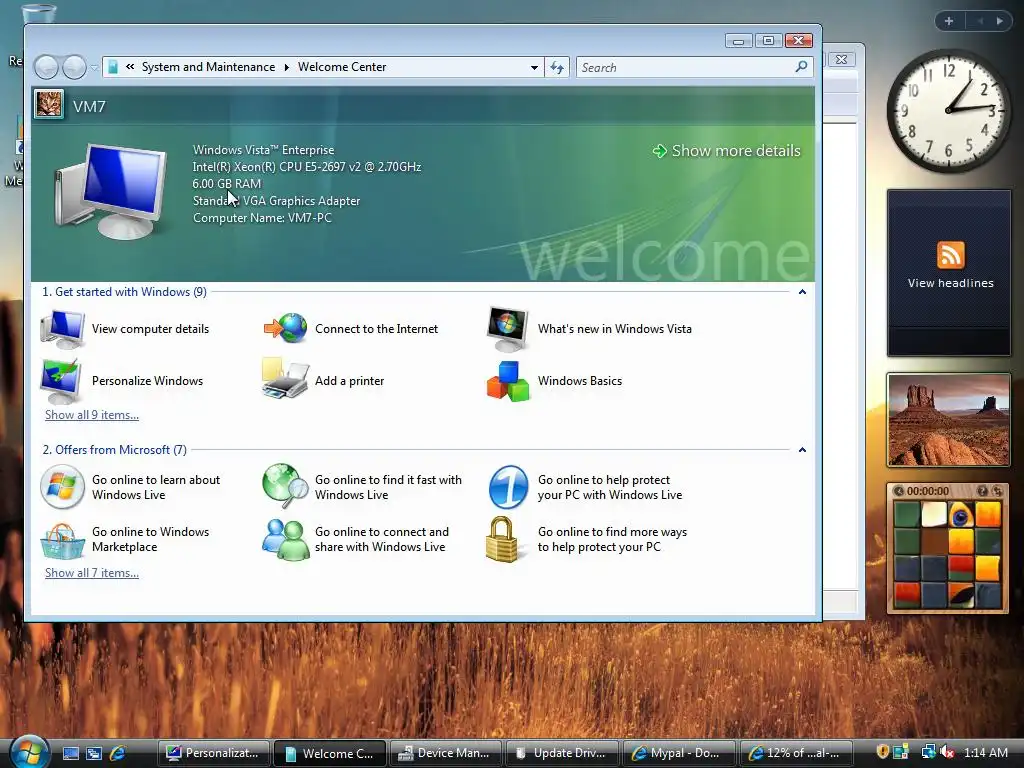Click the close button of the background window
1024x768 pixels.
[842, 59]
